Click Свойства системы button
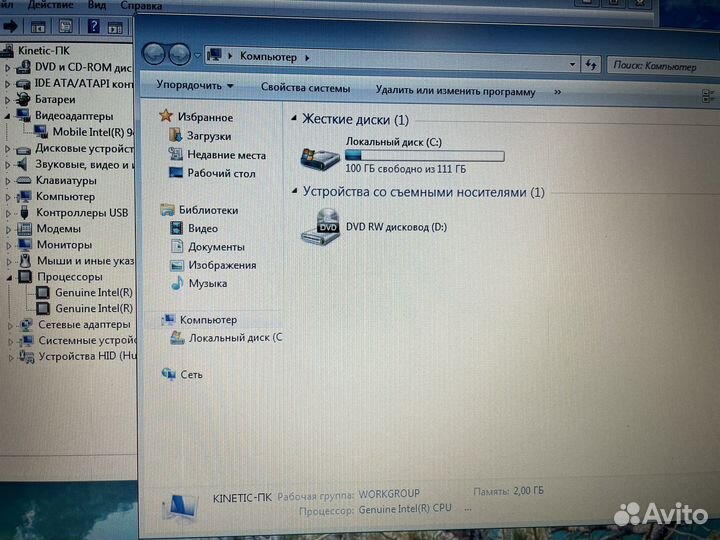Viewport: 720px width, 540px height. pyautogui.click(x=305, y=88)
